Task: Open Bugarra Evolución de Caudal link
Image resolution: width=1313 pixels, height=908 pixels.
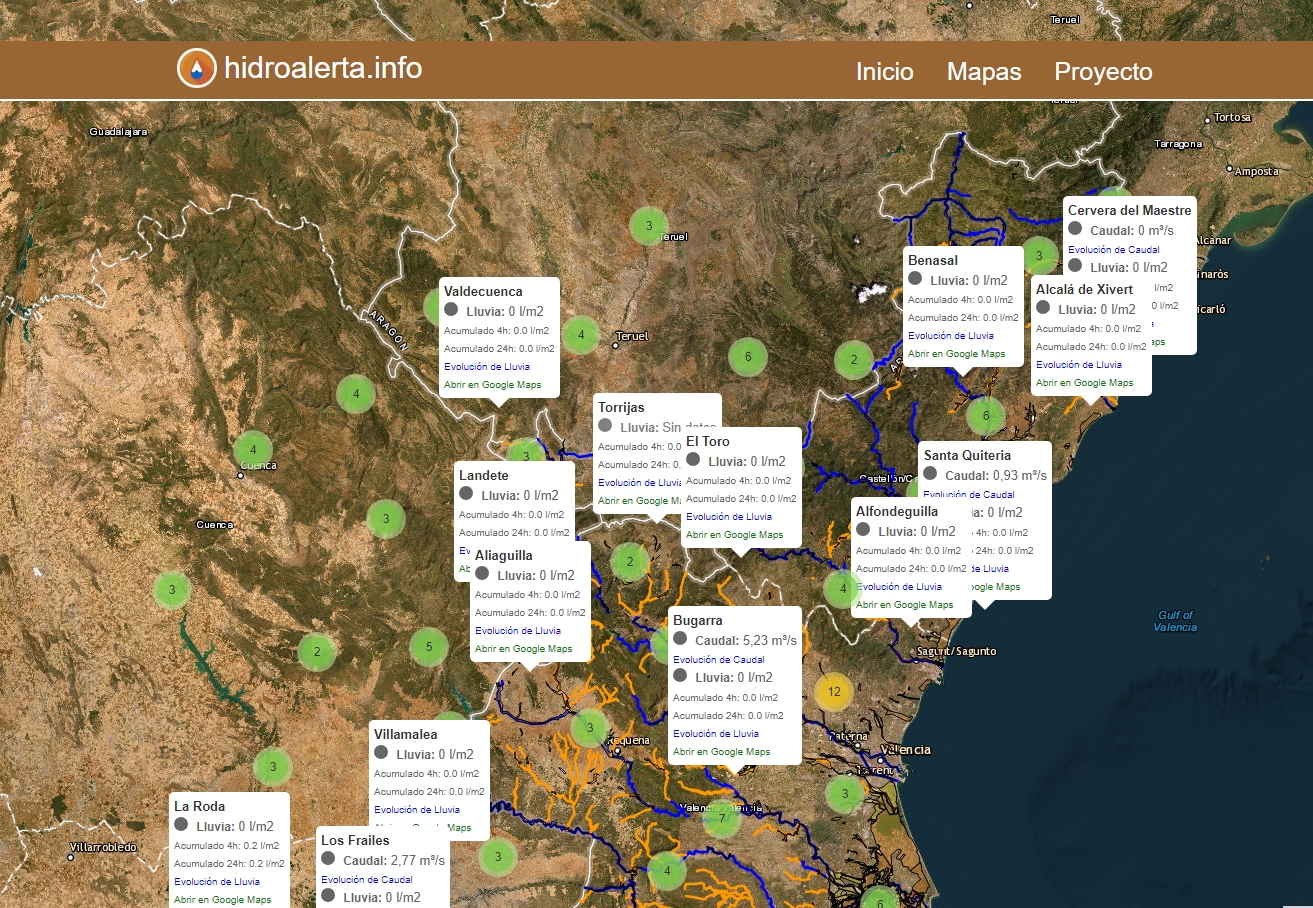Action: coord(719,660)
